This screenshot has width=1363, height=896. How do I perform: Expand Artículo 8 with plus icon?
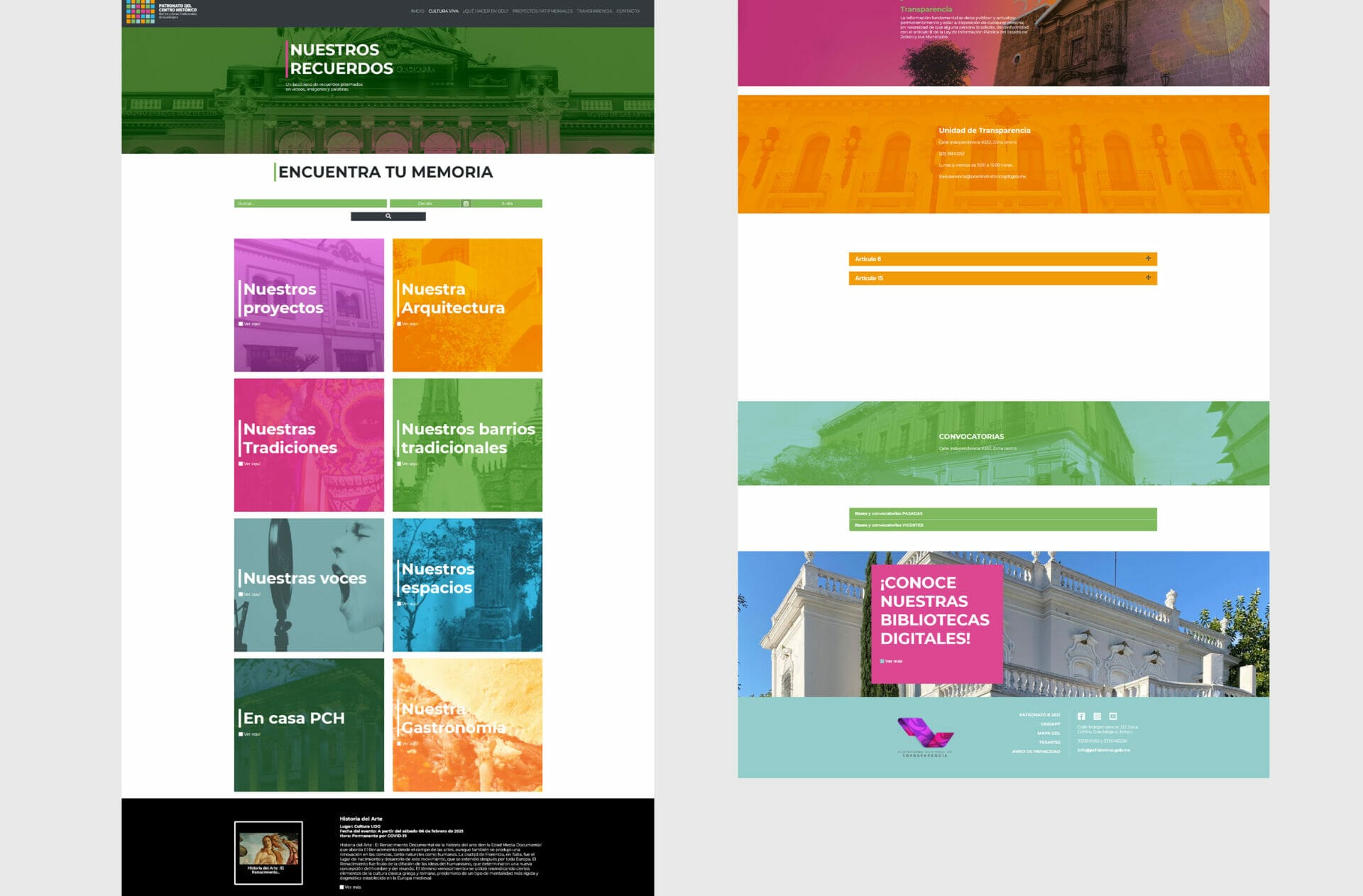coord(1148,258)
